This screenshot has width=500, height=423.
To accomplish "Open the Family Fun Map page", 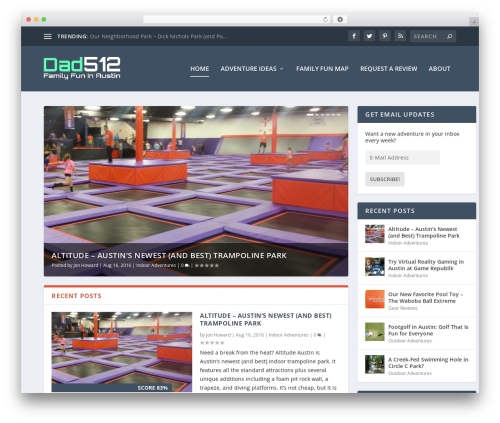I will (x=322, y=69).
